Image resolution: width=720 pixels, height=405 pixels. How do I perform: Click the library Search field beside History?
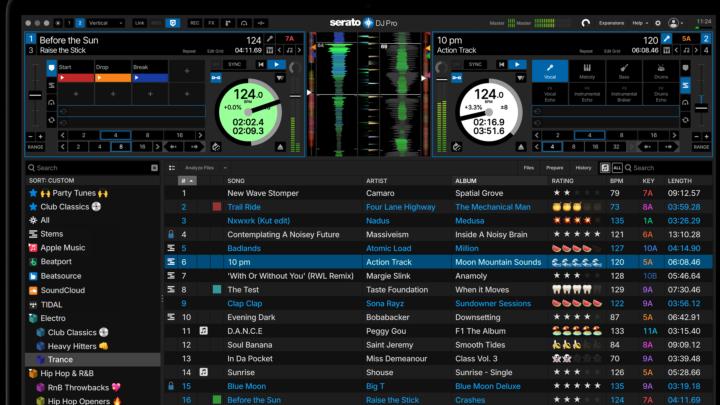click(x=667, y=168)
